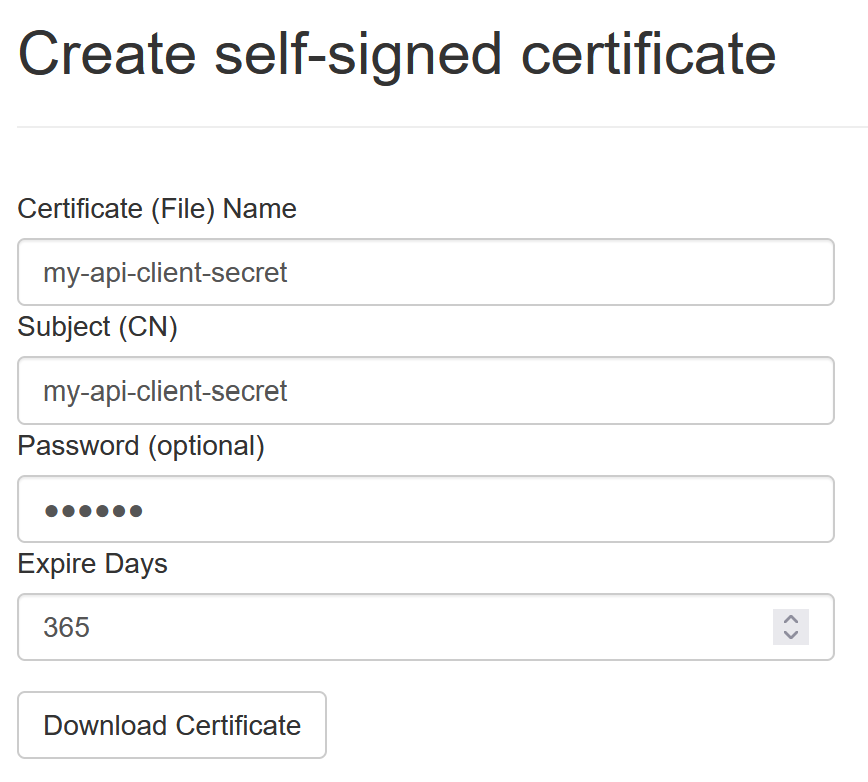Click the divider line below the heading

tap(440, 127)
